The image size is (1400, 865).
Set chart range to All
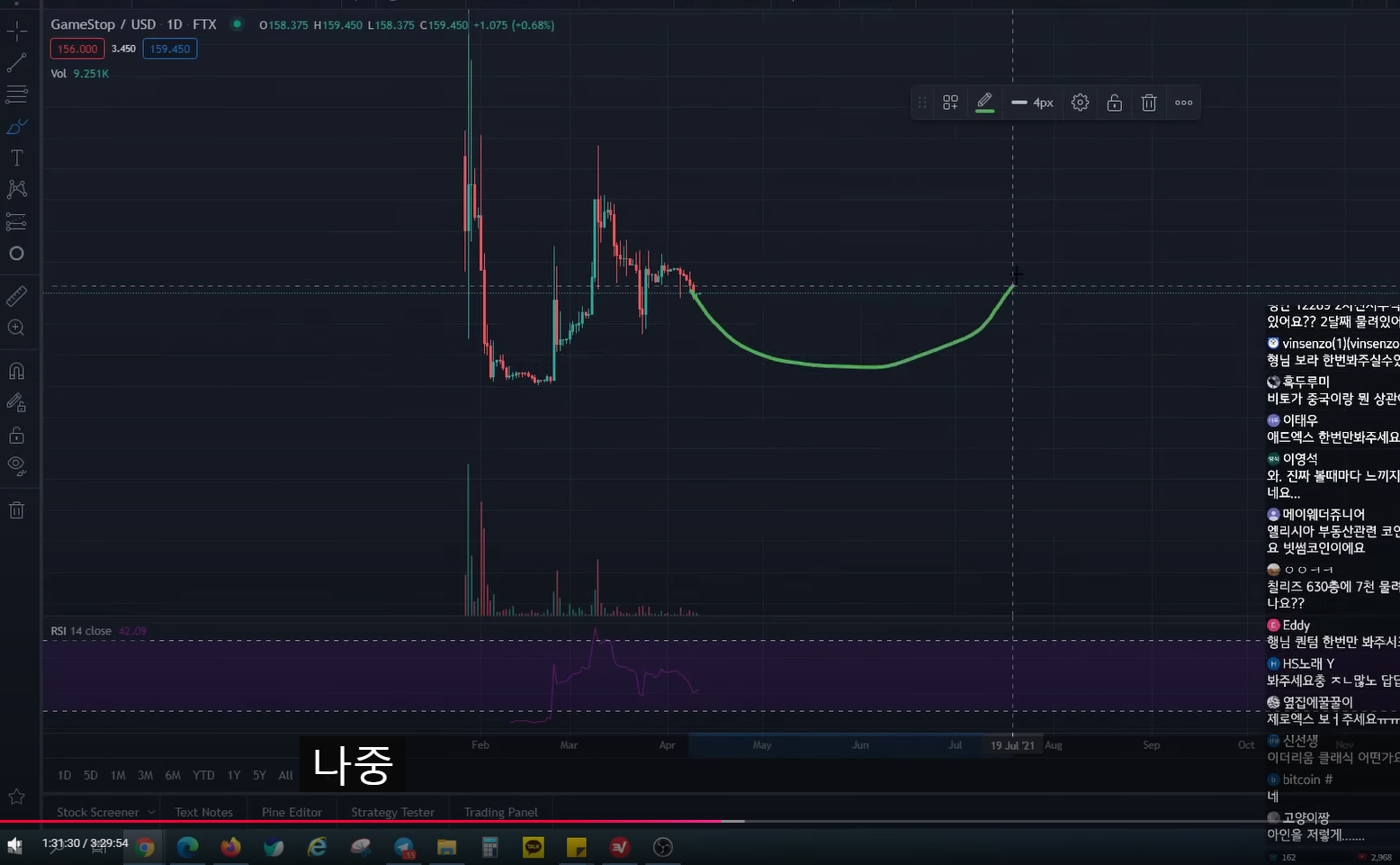(285, 775)
